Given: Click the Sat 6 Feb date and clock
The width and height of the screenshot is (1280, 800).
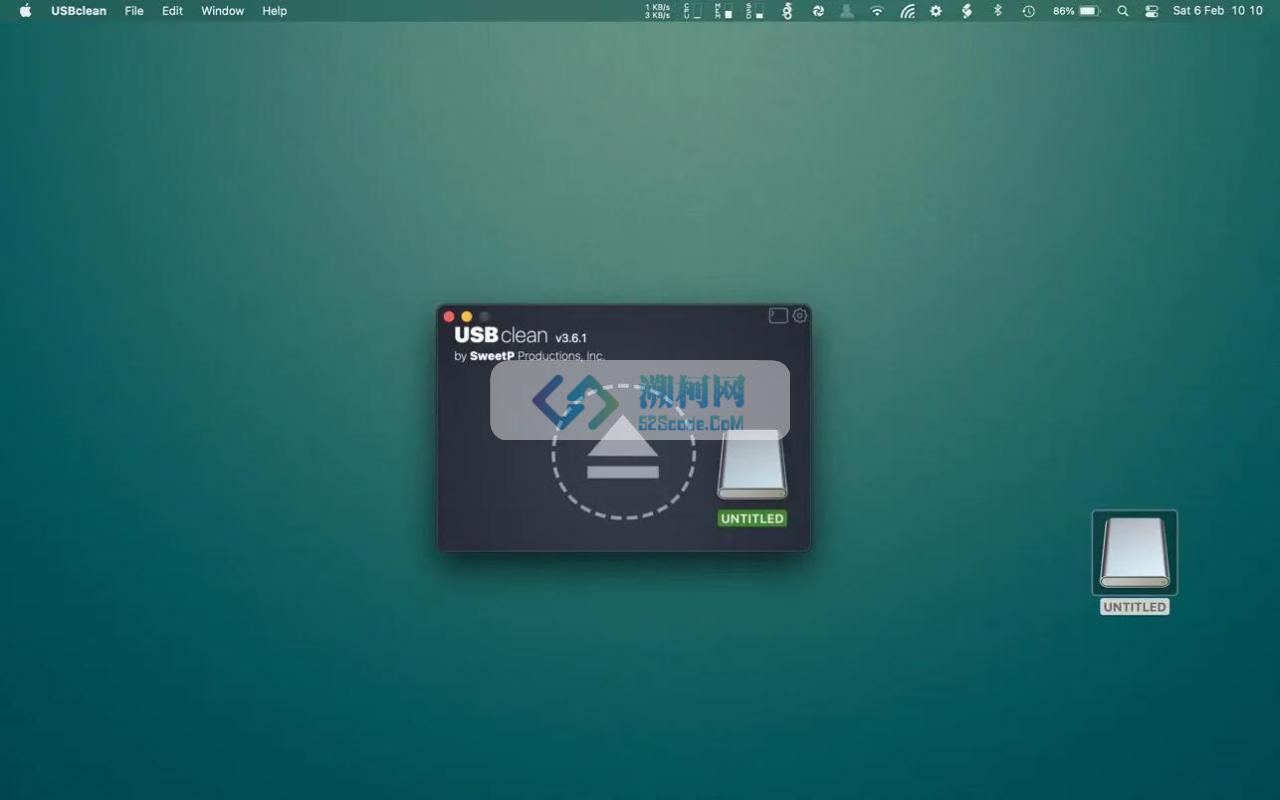Looking at the screenshot, I should tap(1217, 11).
